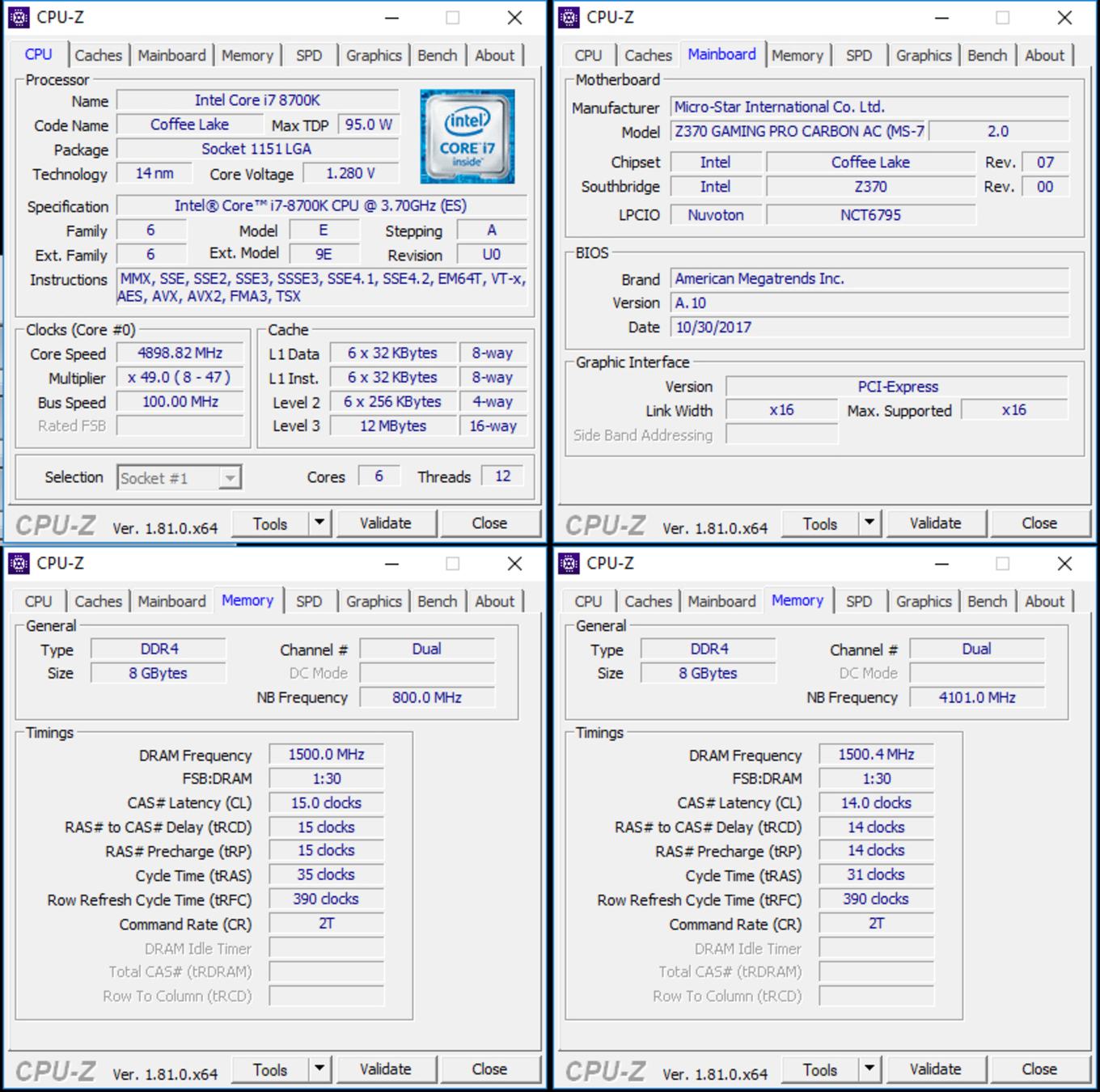This screenshot has height=1092, width=1100.
Task: Select SPD tab in the CPU window
Action: tap(309, 55)
